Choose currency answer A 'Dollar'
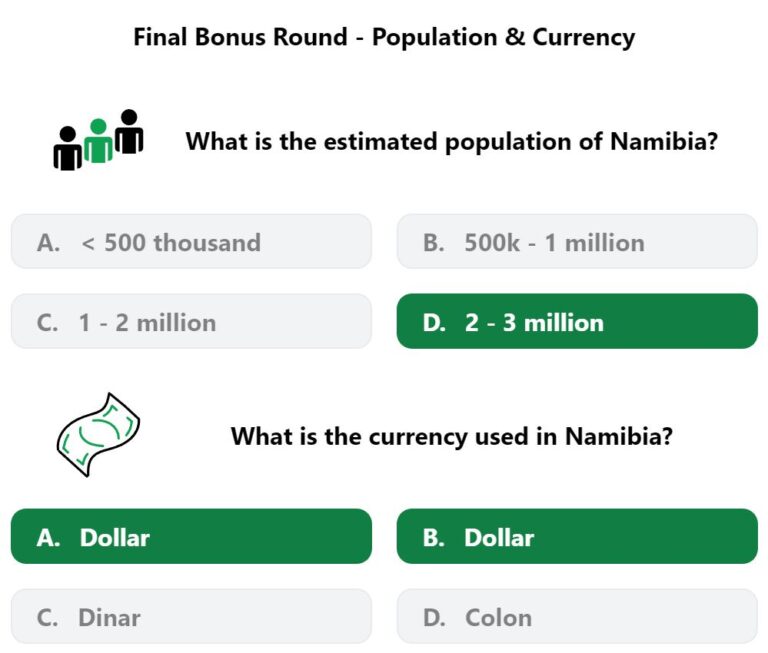 [x=192, y=536]
